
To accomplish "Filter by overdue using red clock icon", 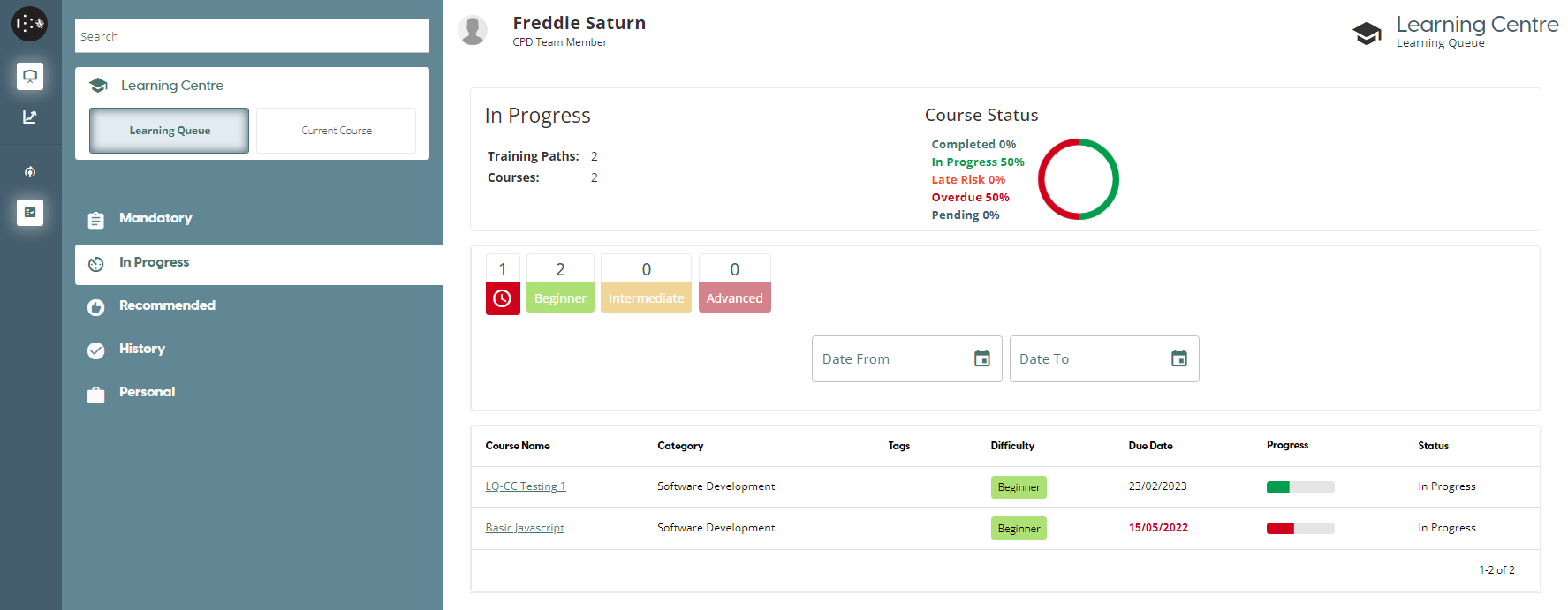I will coord(503,298).
